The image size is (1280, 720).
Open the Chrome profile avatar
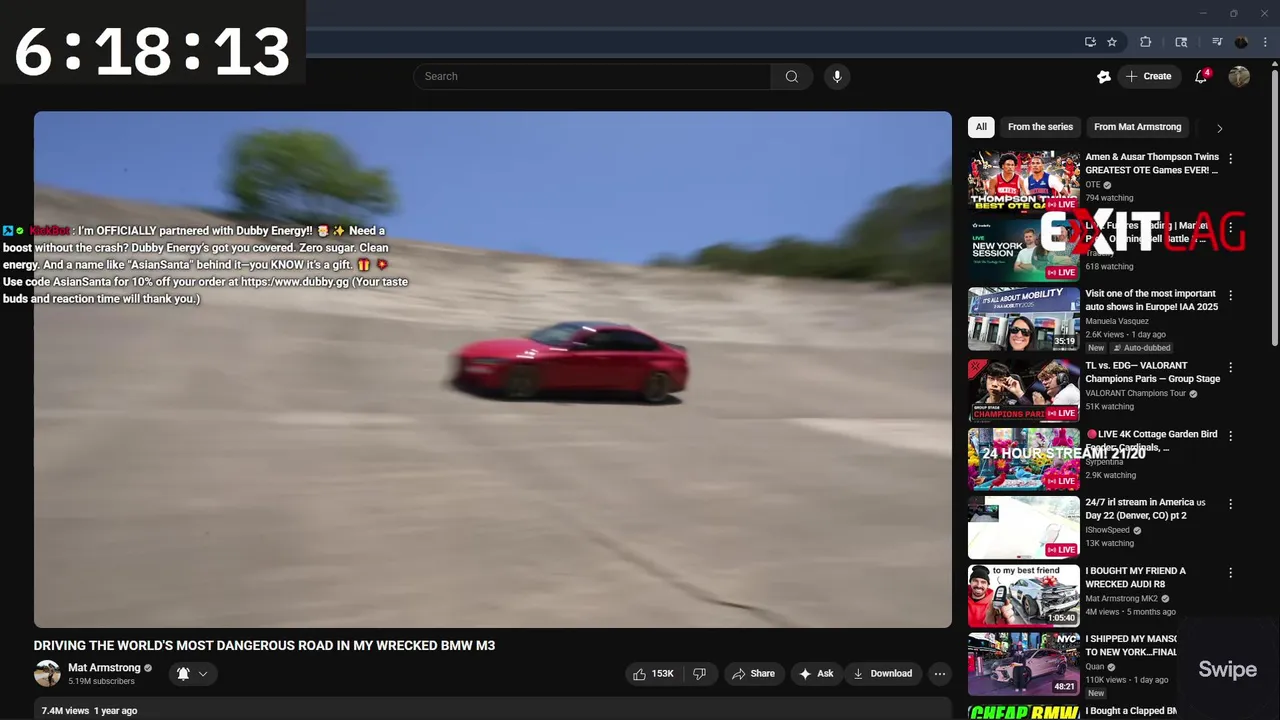click(1241, 42)
